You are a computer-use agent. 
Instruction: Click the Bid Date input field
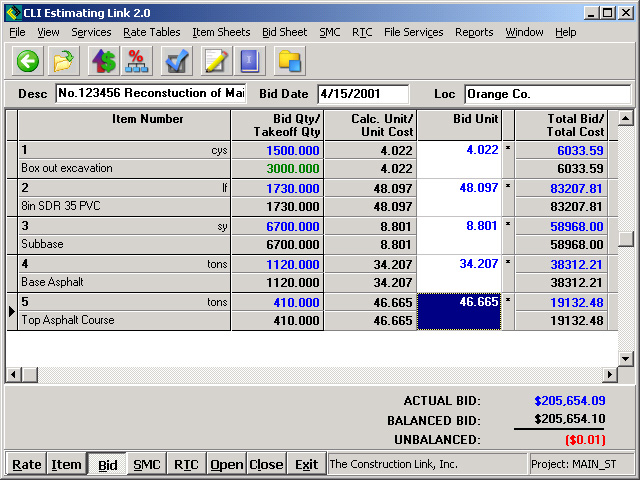coord(362,94)
